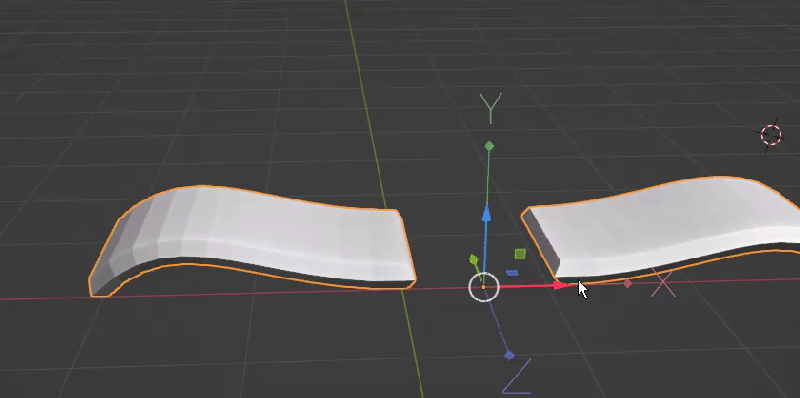800x398 pixels.
Task: Click the green plane-constraint square handle
Action: coord(520,254)
